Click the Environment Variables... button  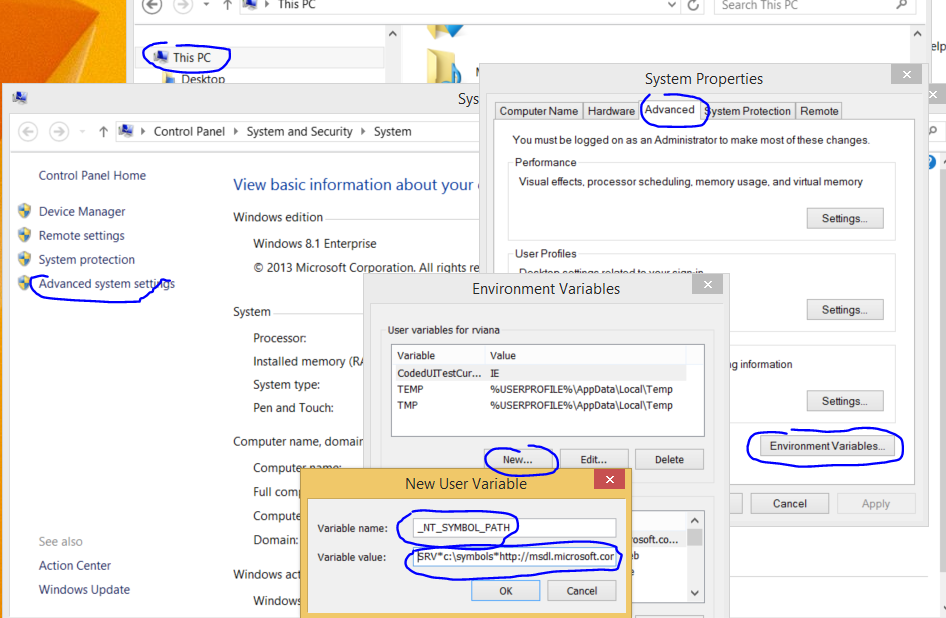(826, 446)
